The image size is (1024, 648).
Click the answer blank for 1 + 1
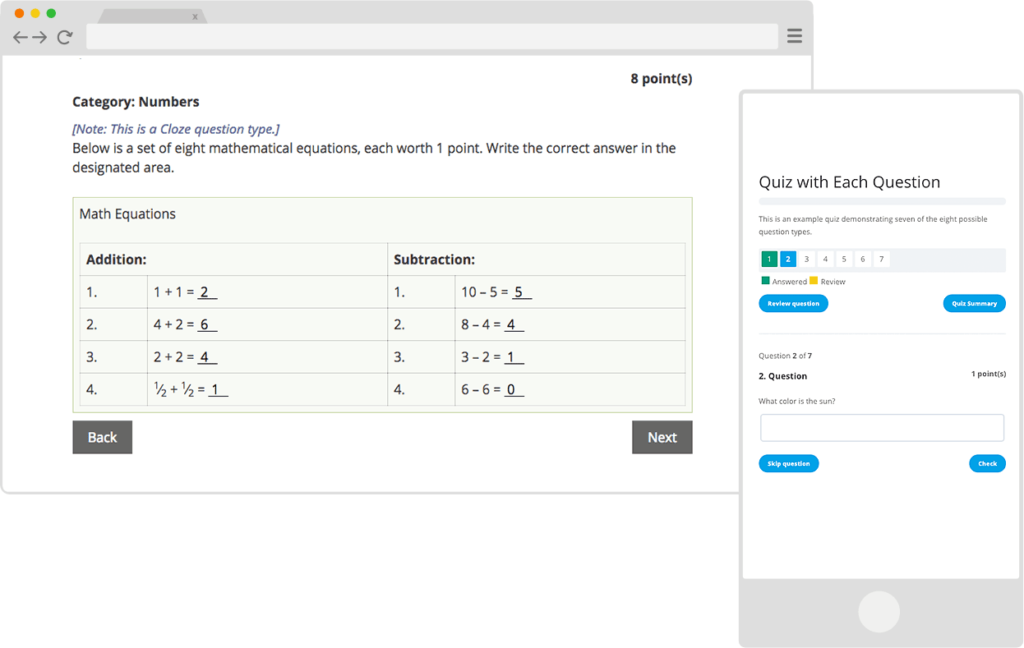pyautogui.click(x=207, y=292)
